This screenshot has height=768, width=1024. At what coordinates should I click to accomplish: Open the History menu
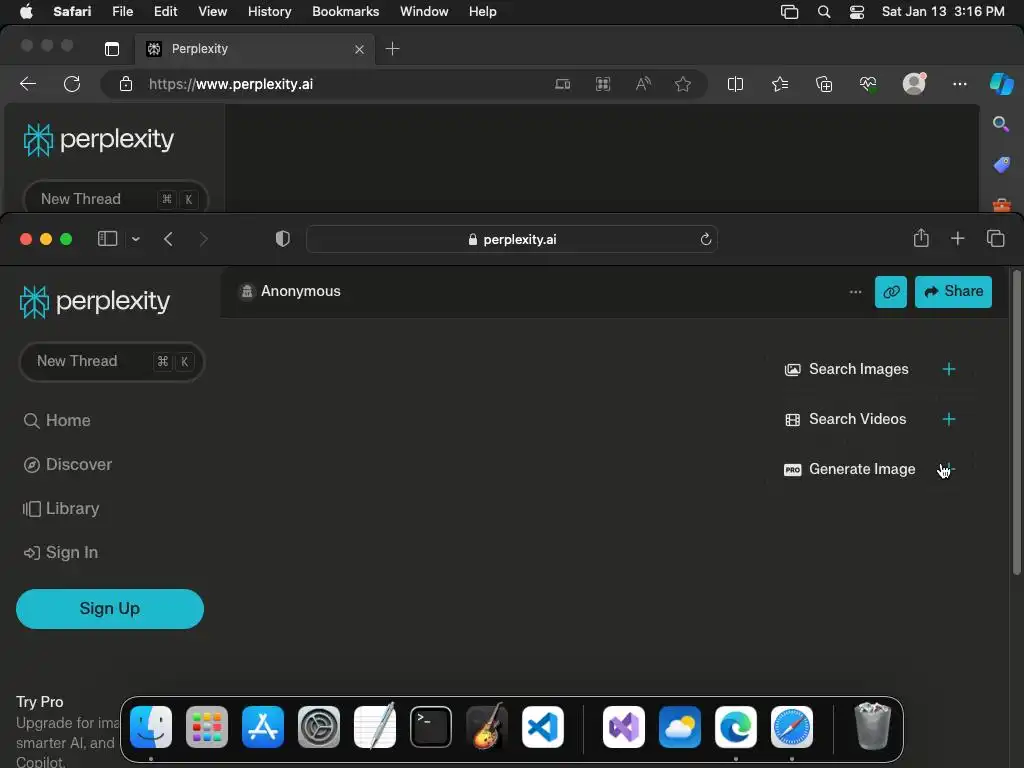pyautogui.click(x=270, y=12)
